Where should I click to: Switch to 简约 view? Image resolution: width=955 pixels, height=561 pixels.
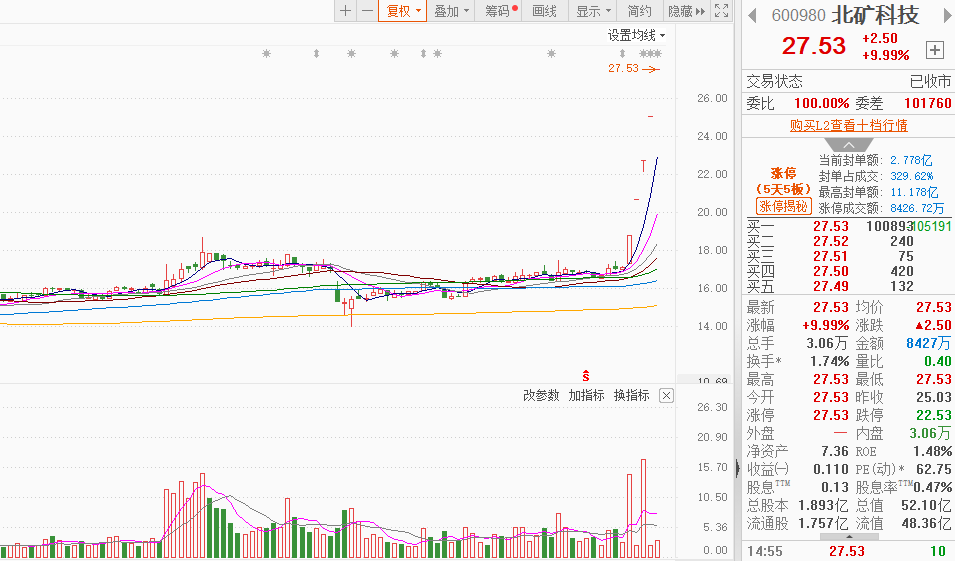click(x=640, y=10)
